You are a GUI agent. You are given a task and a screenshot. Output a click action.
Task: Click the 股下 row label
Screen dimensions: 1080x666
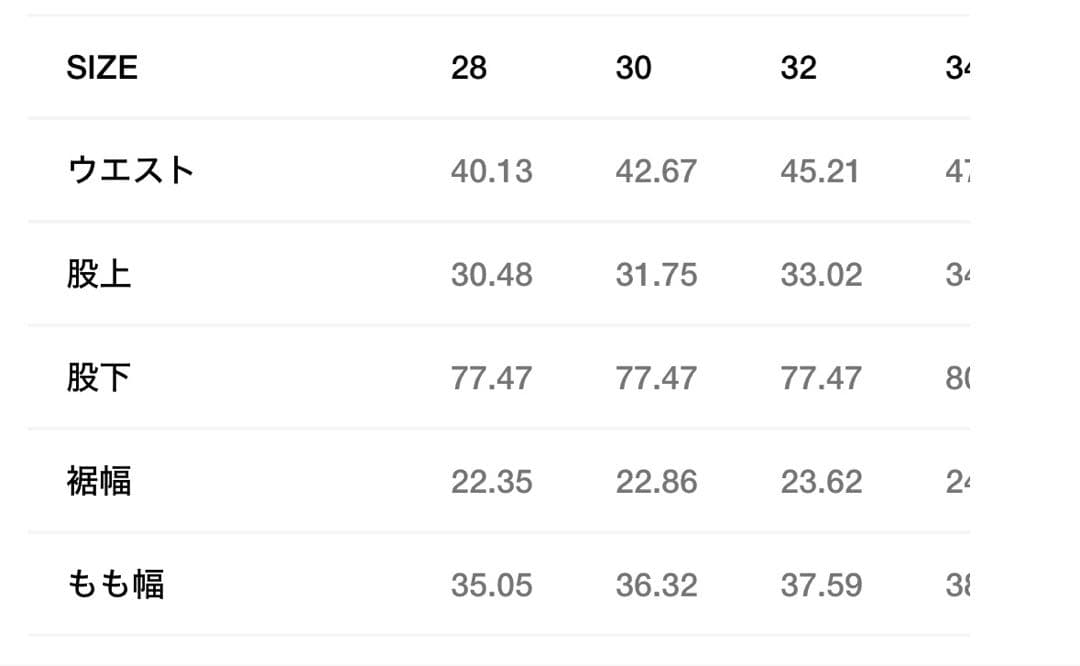[x=99, y=378]
